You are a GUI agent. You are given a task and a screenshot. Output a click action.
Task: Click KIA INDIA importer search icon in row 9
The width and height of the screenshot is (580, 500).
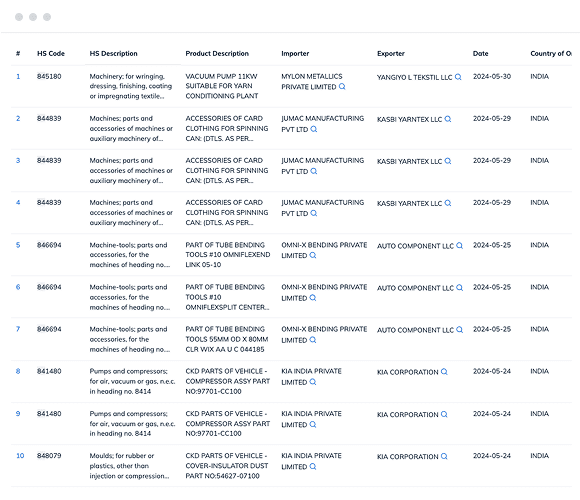(313, 425)
